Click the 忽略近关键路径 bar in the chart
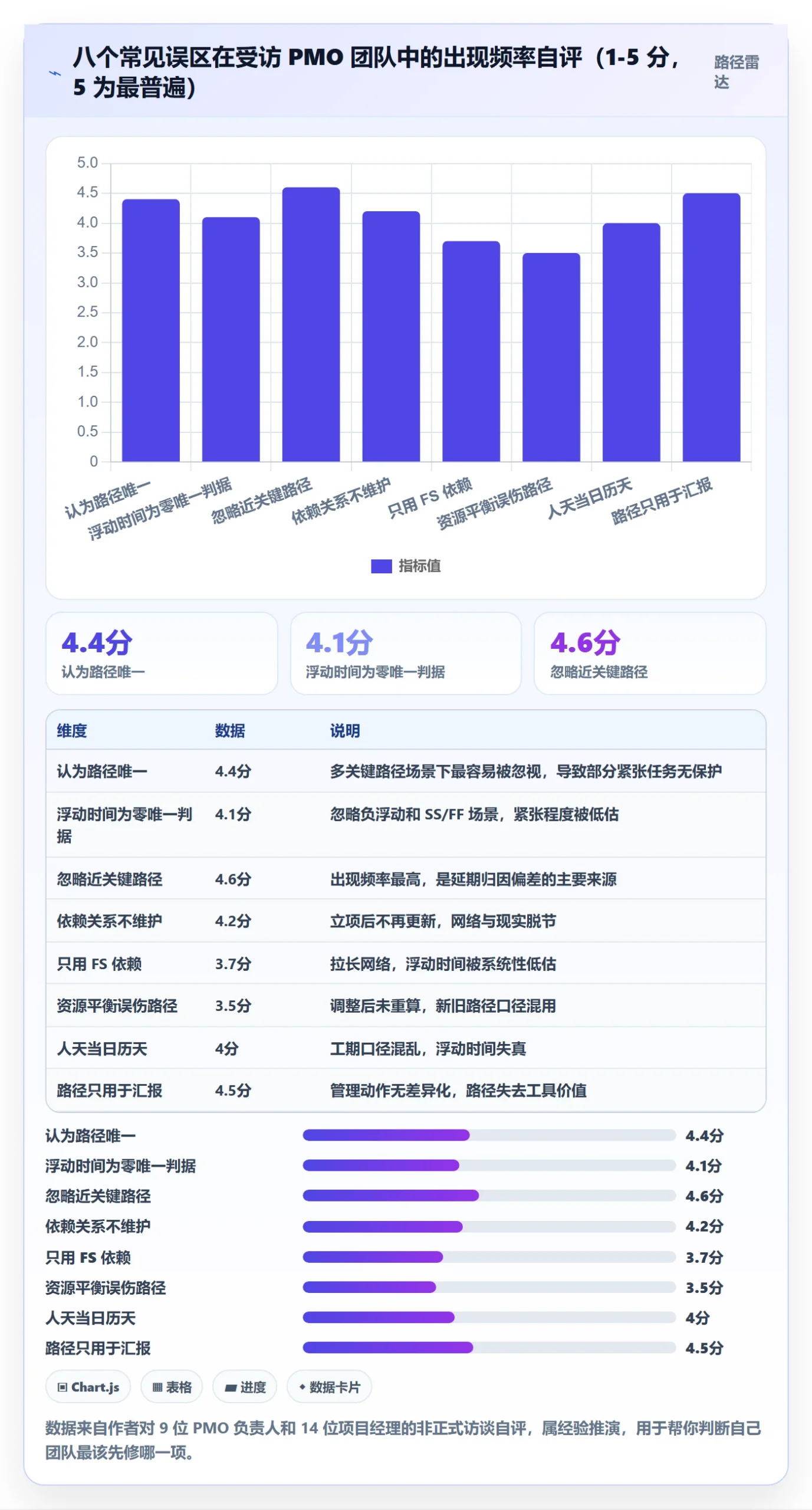This screenshot has height=1510, width=812. [311, 324]
